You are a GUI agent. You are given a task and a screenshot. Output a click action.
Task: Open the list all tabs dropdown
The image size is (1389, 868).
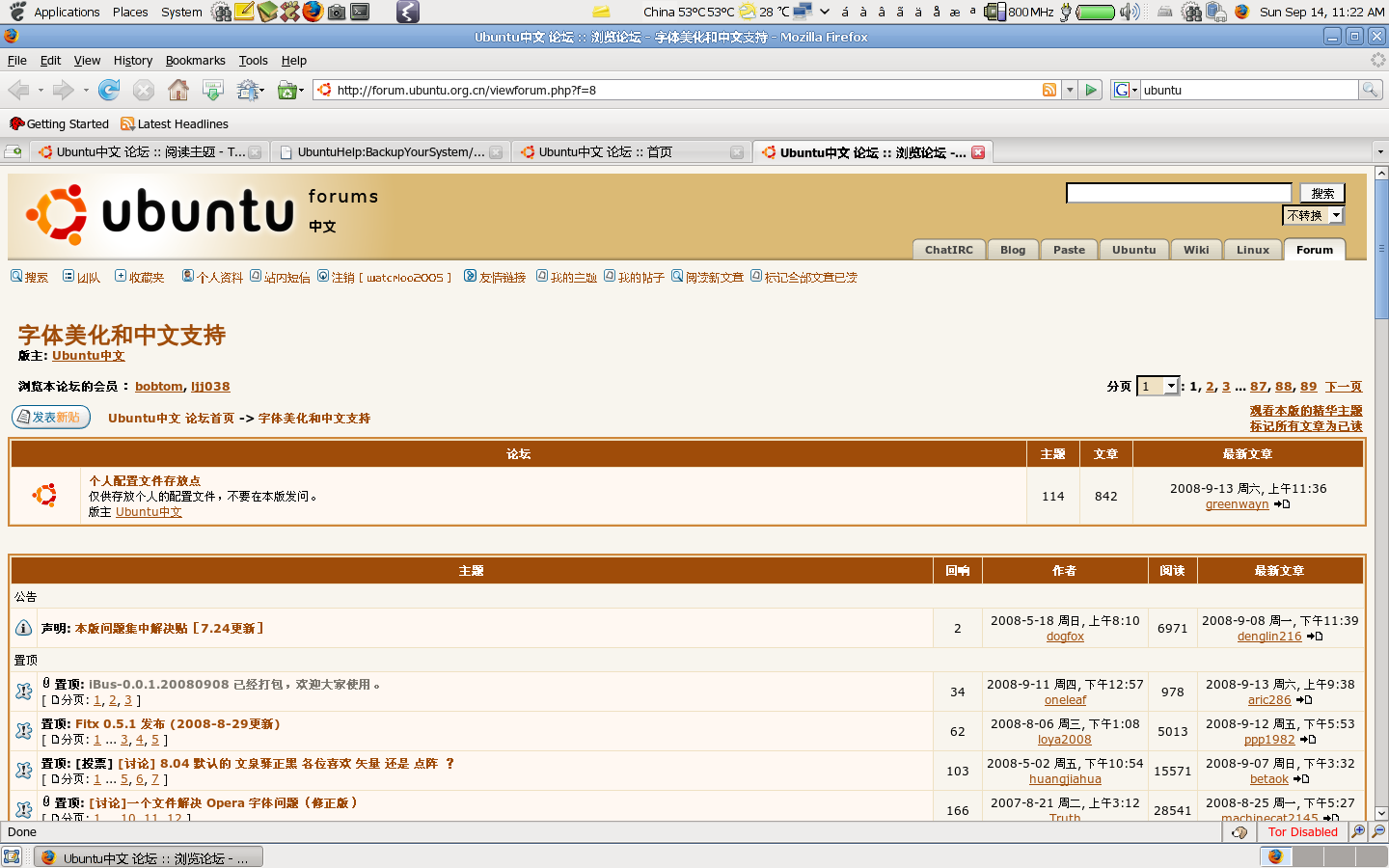point(1379,151)
